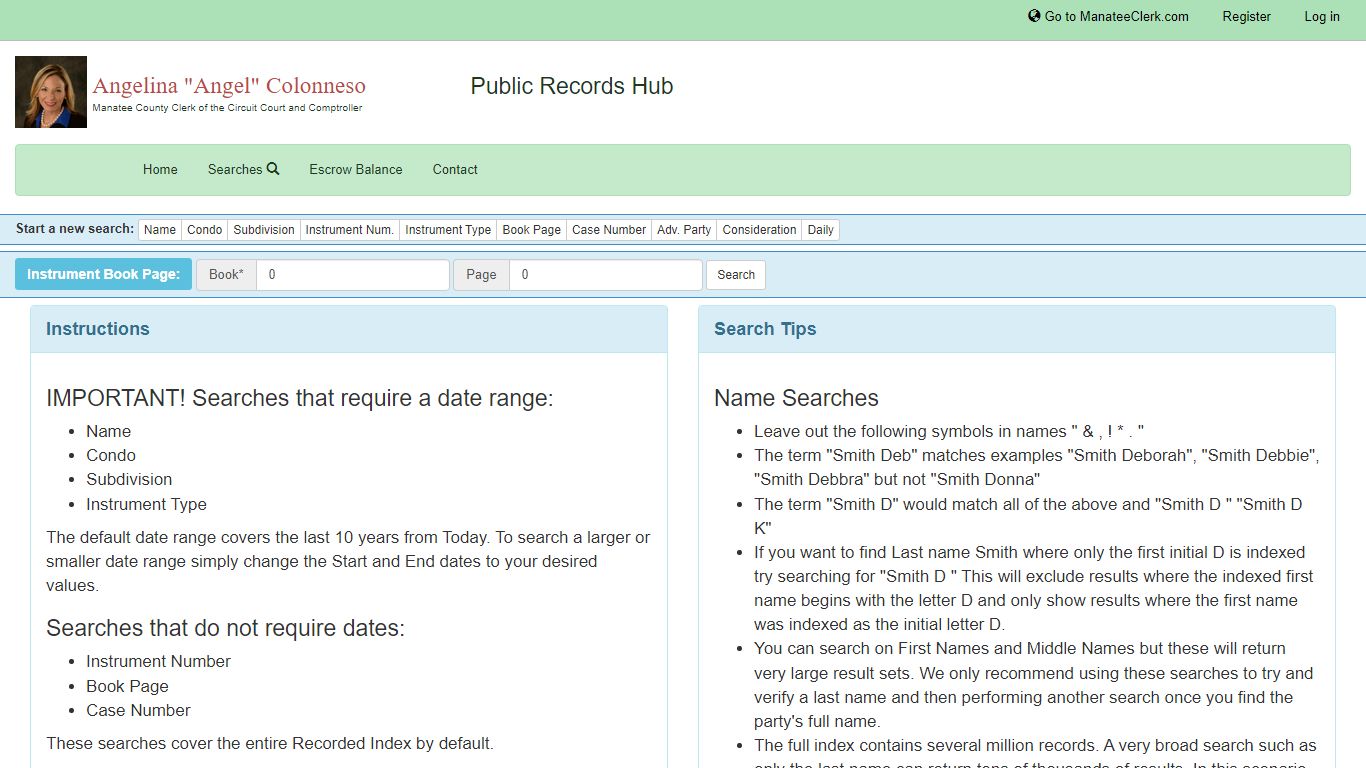Click the Instructions panel heading
Viewport: 1366px width, 768px height.
[98, 329]
